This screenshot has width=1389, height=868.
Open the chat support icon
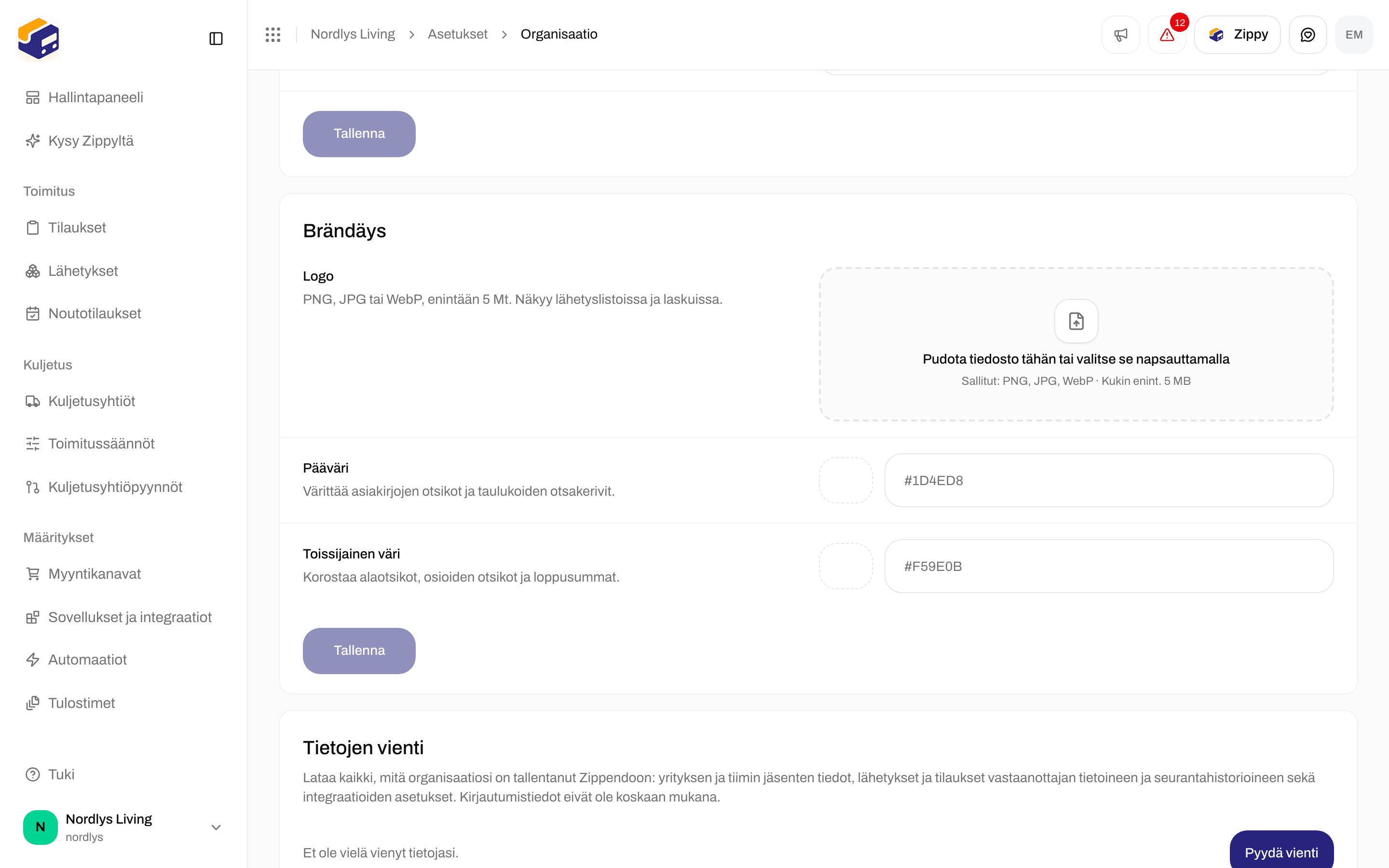1307,34
